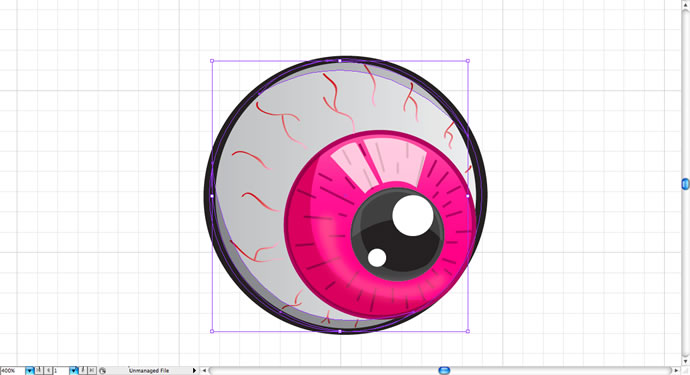Go to the first artboard
690x375 pixels.
point(39,371)
